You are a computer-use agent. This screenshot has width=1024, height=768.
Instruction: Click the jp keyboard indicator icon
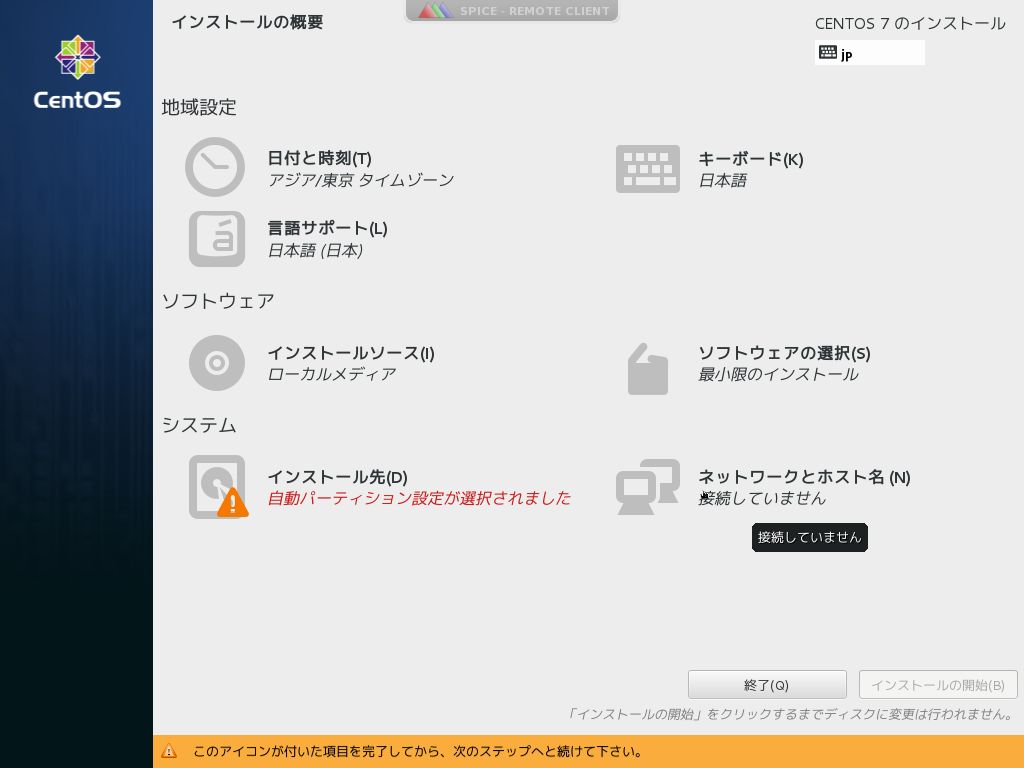826,53
